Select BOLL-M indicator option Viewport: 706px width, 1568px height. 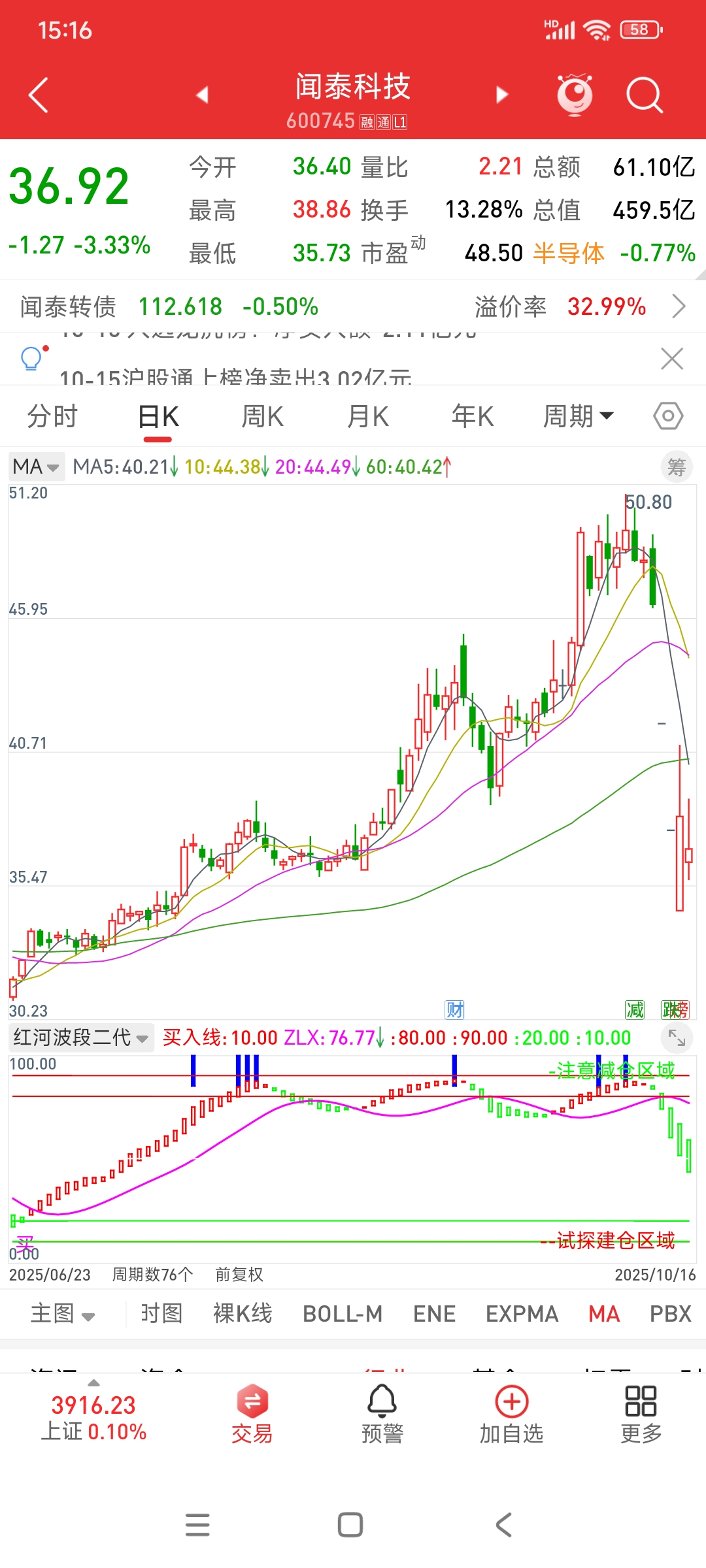[x=343, y=1313]
